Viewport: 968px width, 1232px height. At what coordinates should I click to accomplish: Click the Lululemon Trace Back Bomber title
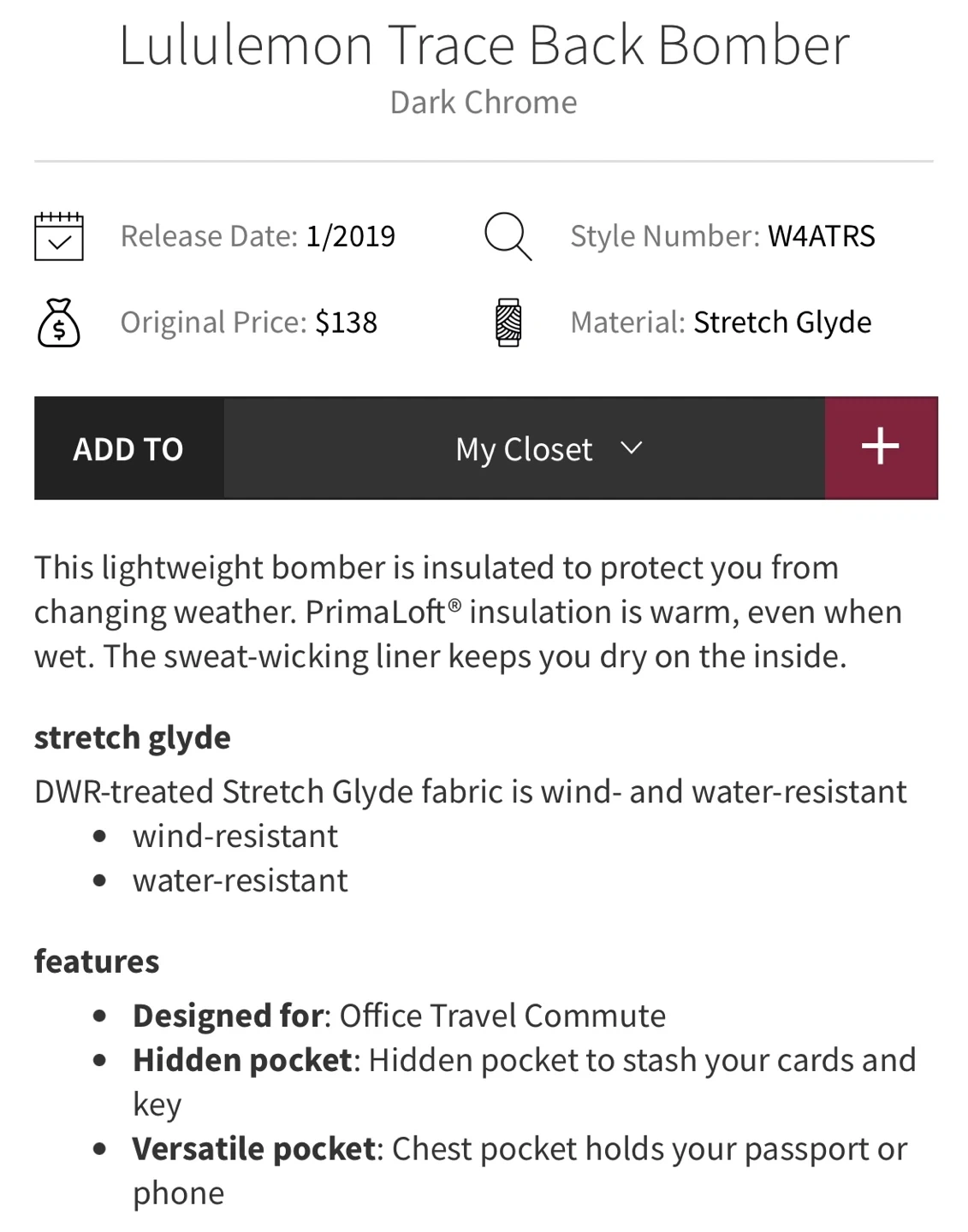pyautogui.click(x=484, y=44)
